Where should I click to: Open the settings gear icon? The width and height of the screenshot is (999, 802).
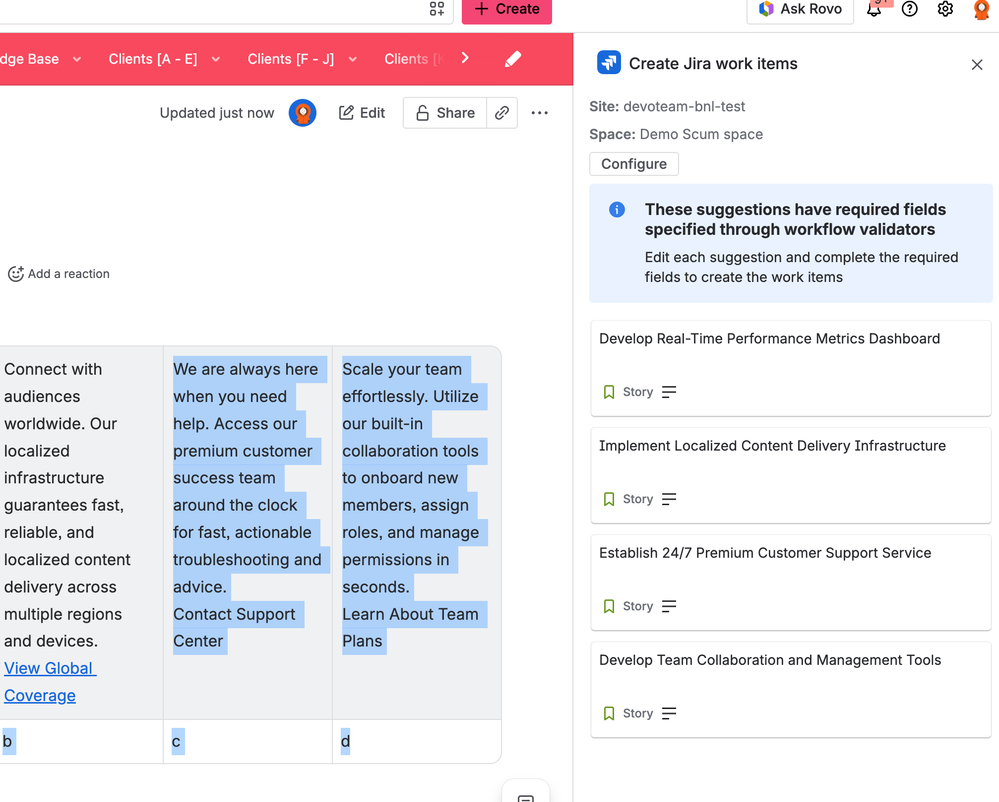(x=945, y=9)
